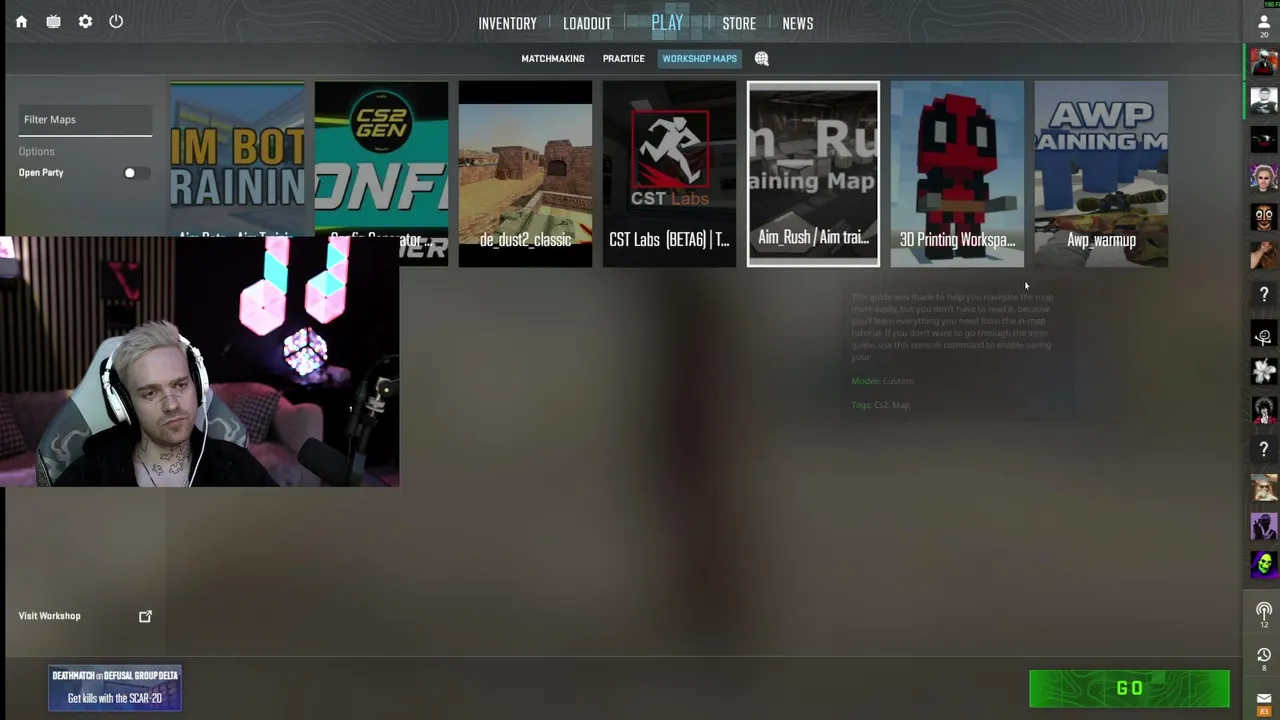Open the community server browser globe icon
This screenshot has height=720, width=1280.
tap(761, 59)
